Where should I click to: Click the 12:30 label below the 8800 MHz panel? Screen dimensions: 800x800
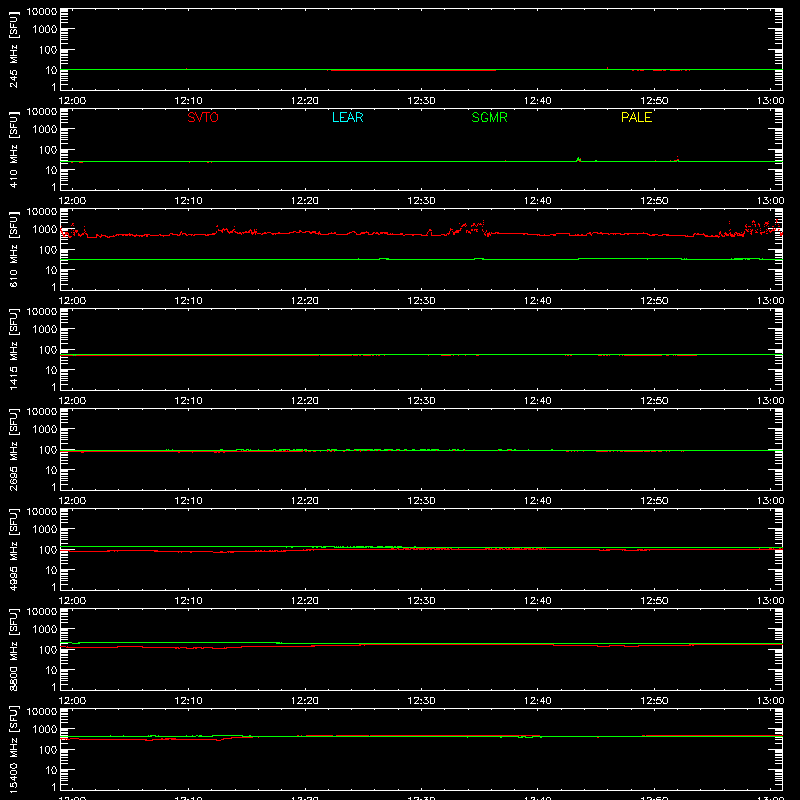[x=421, y=701]
